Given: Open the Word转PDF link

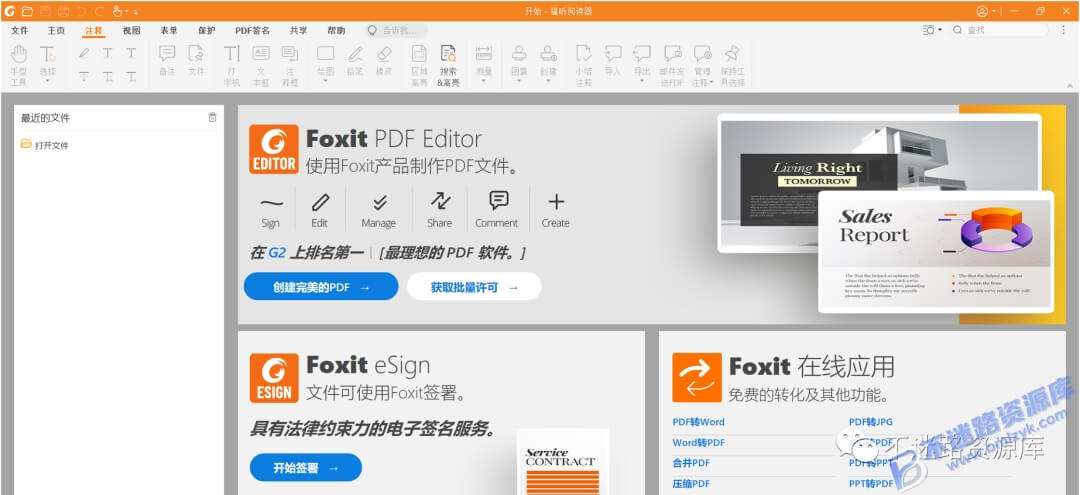Looking at the screenshot, I should 698,442.
